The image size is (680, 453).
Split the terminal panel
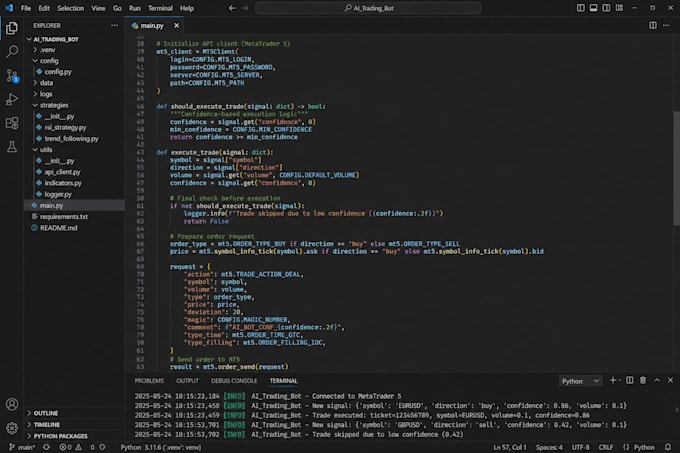pos(630,380)
